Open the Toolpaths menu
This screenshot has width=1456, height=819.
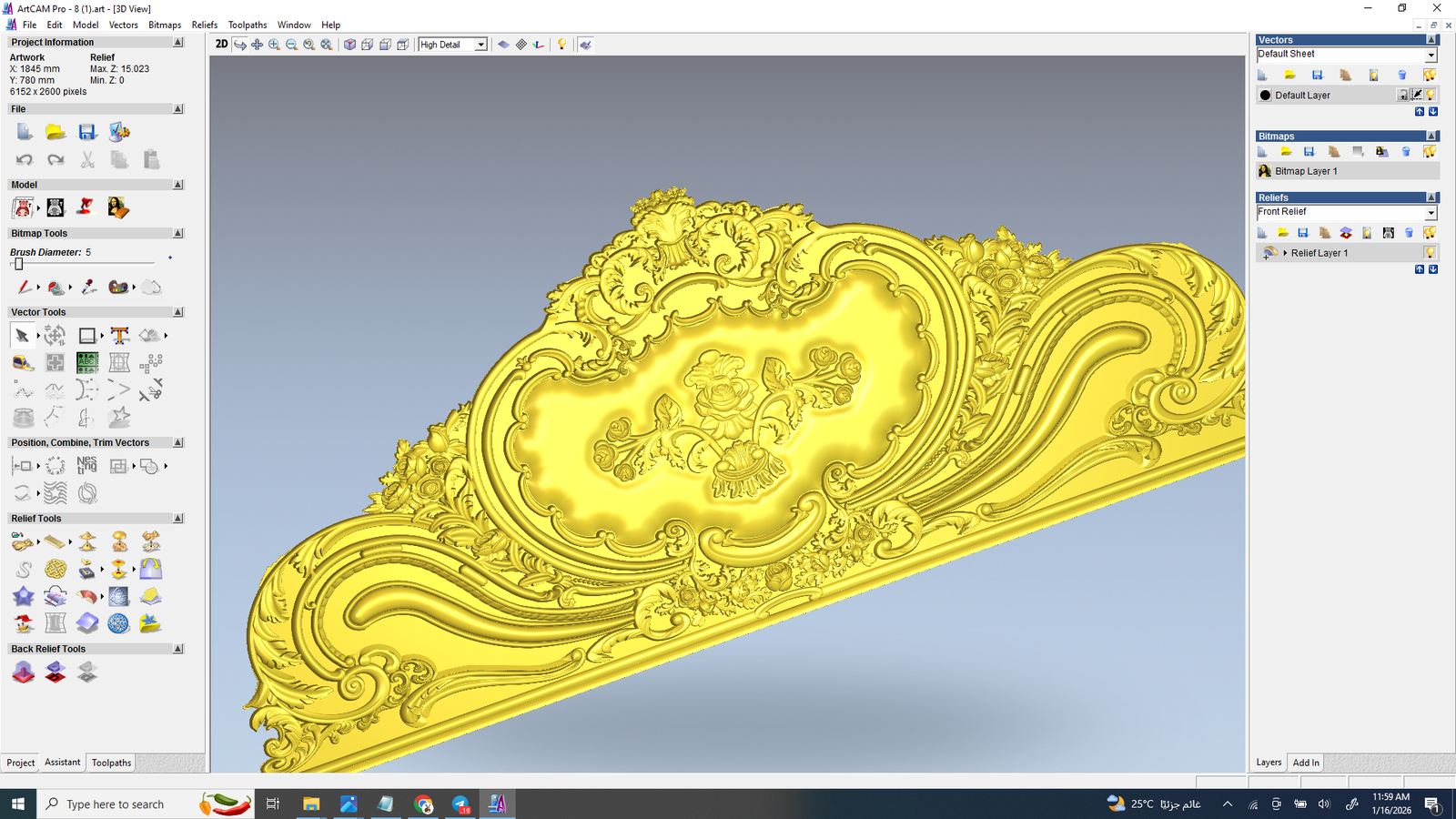(x=247, y=25)
